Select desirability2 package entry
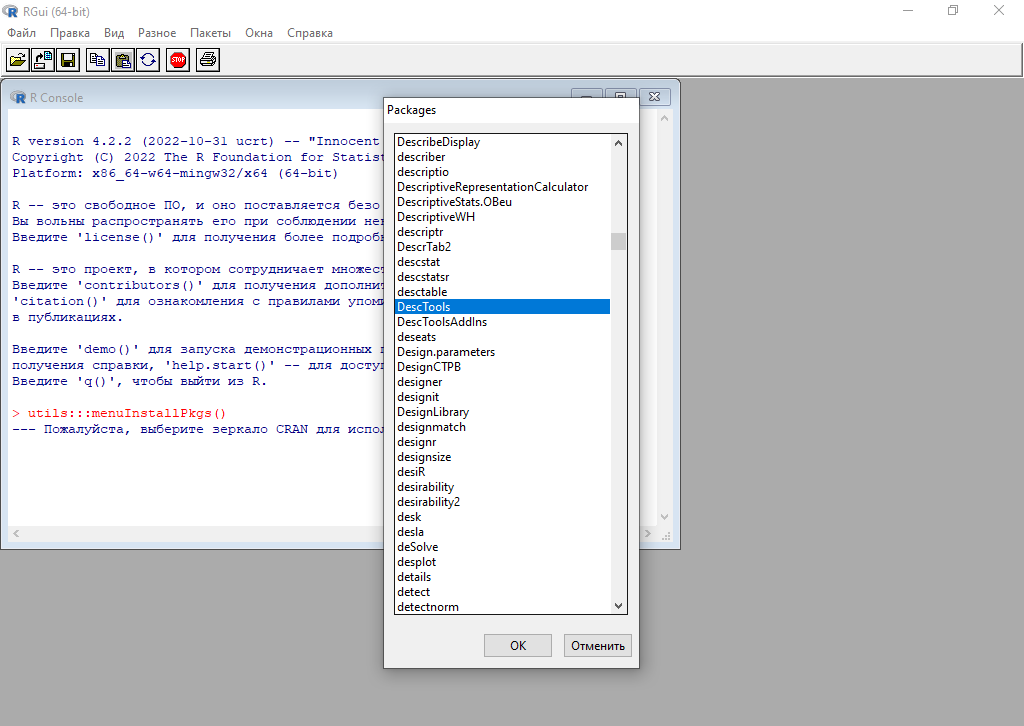The image size is (1024, 726). [428, 502]
